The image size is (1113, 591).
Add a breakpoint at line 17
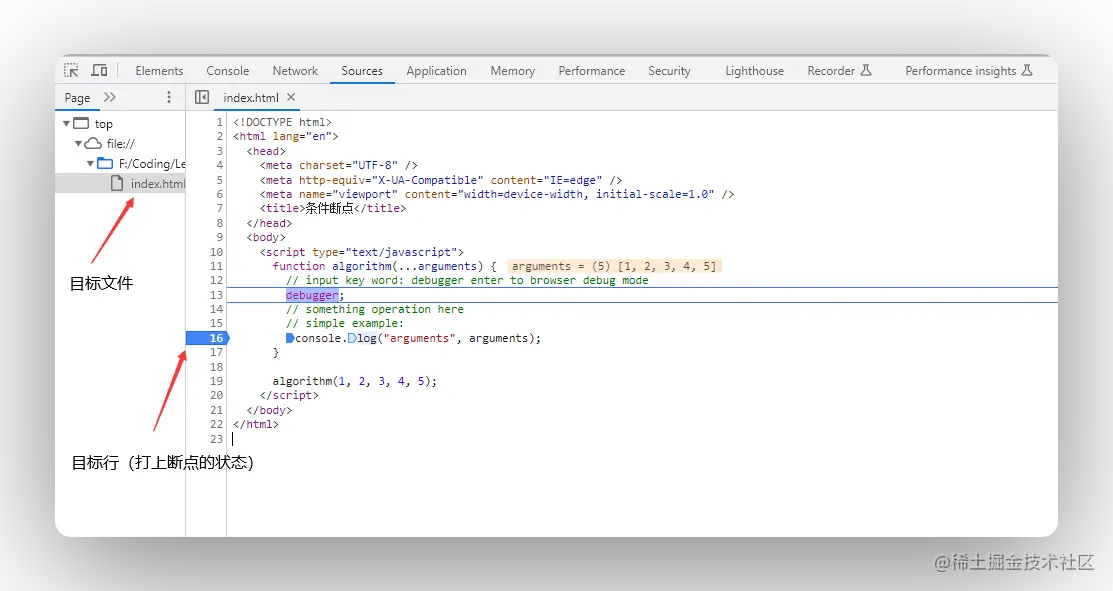point(216,353)
